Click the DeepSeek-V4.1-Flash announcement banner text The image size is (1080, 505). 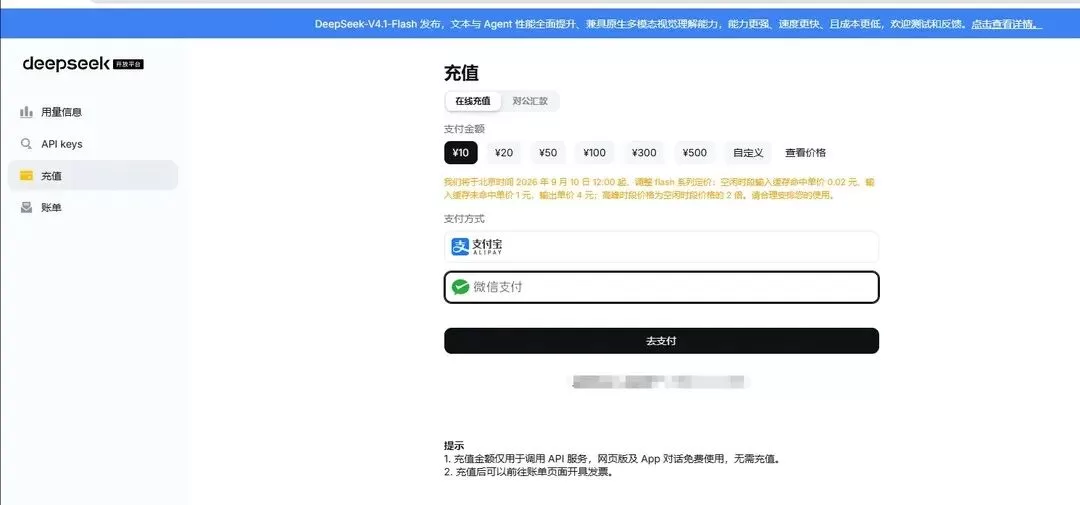(641, 24)
